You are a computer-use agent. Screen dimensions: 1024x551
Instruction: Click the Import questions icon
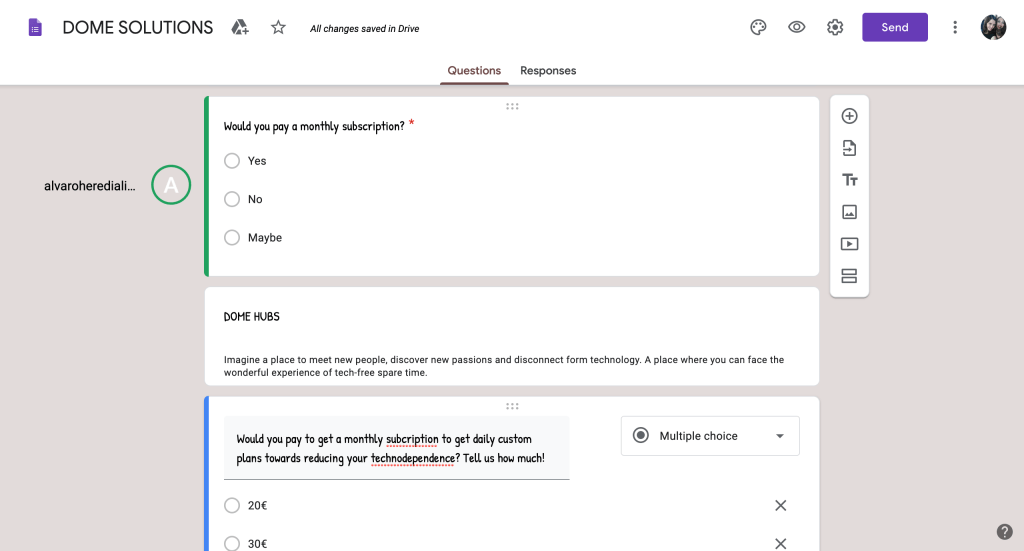[849, 148]
